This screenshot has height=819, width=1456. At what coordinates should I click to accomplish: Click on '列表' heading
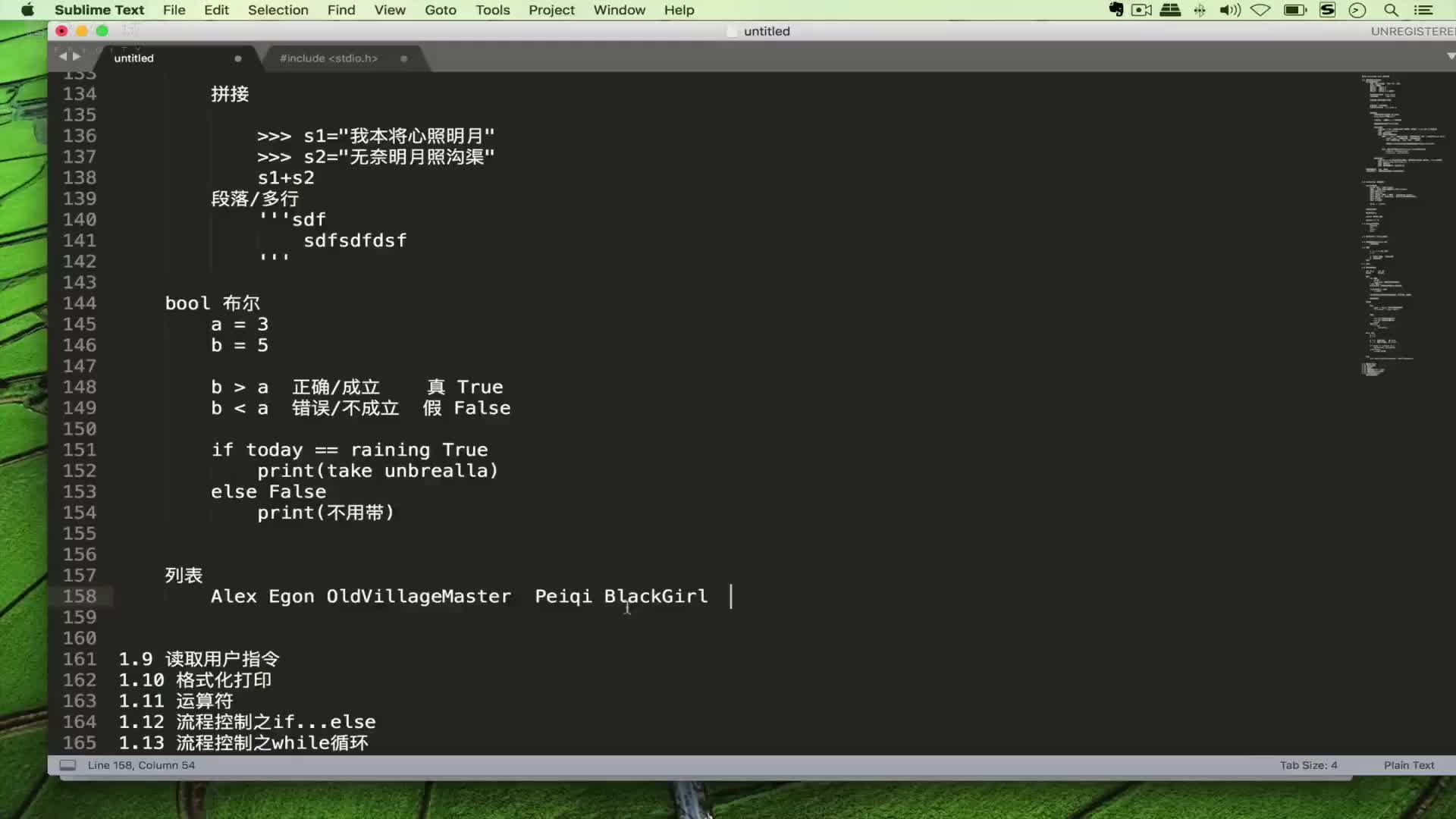(184, 576)
